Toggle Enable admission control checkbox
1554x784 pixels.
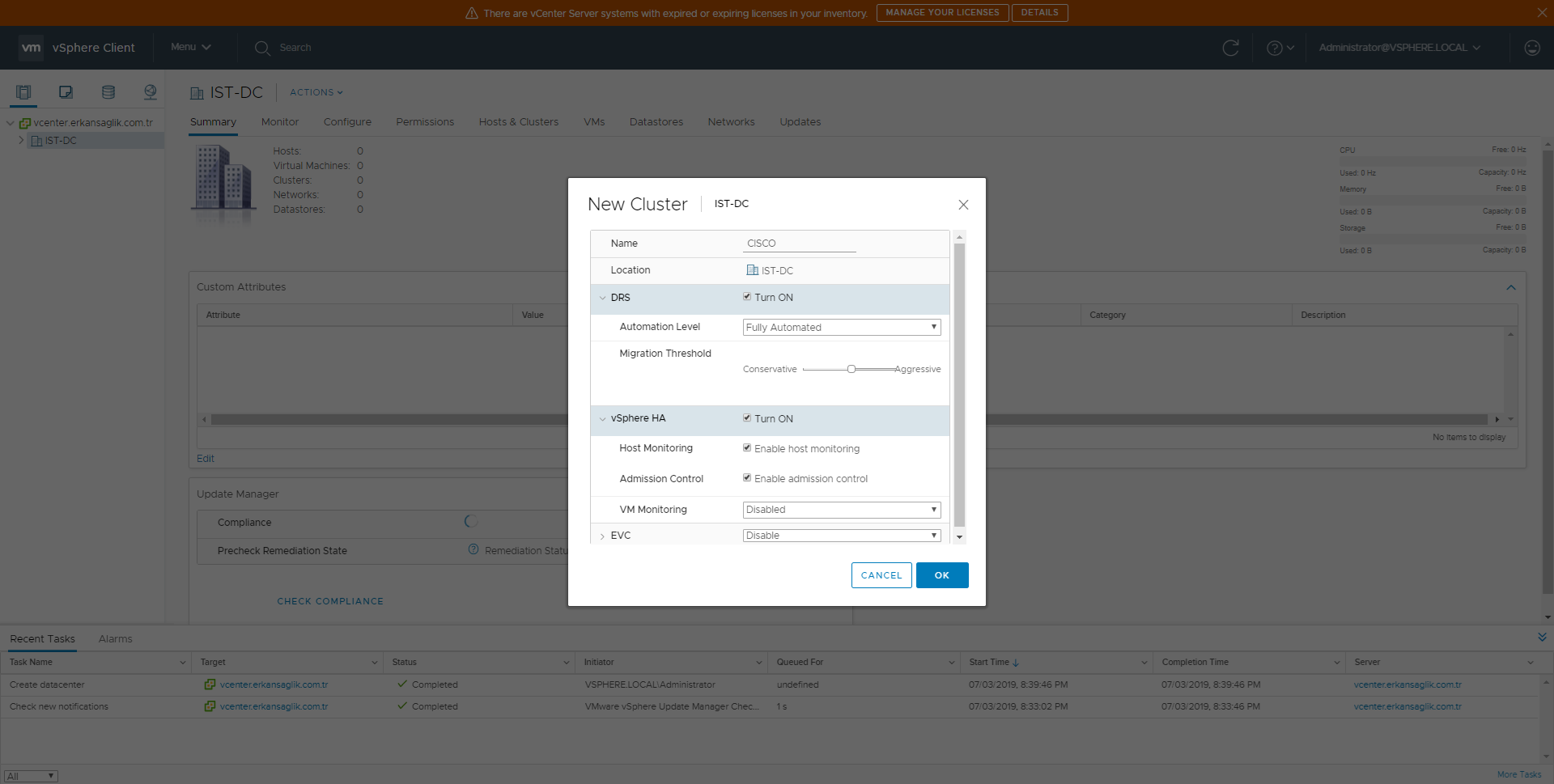pos(747,478)
